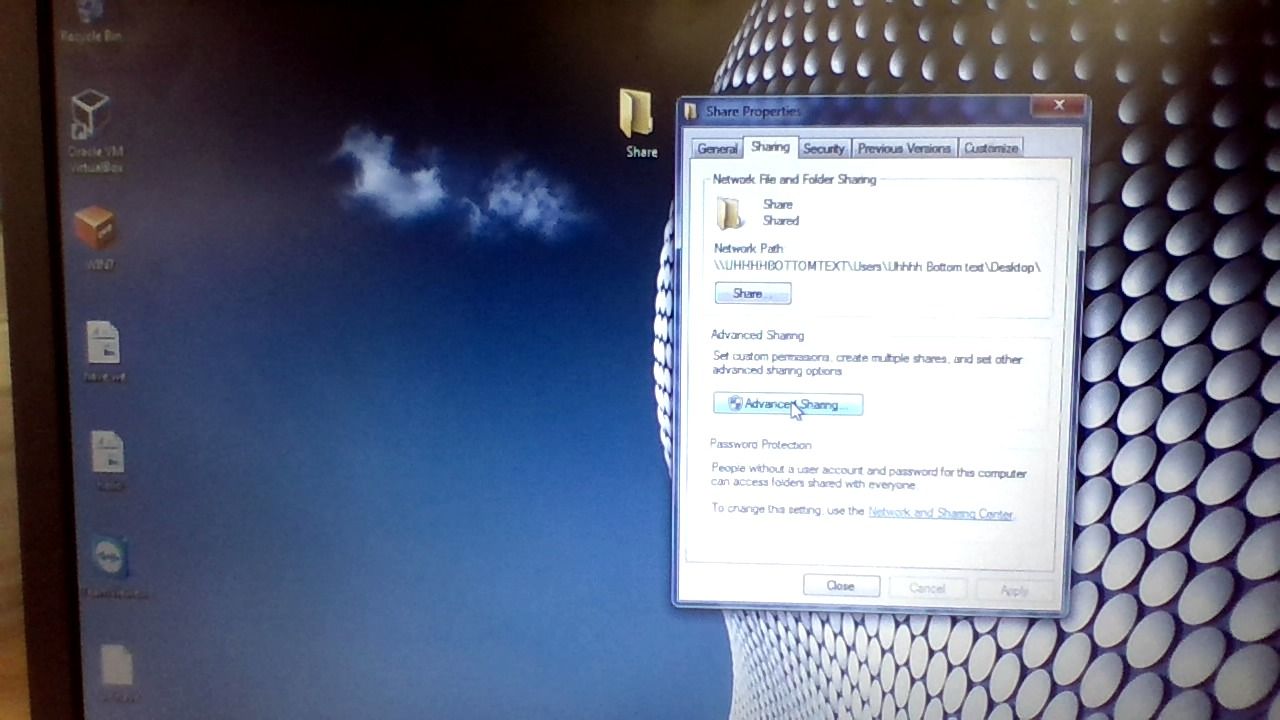Viewport: 1280px width, 720px height.
Task: Switch to the Security tab
Action: click(x=823, y=147)
